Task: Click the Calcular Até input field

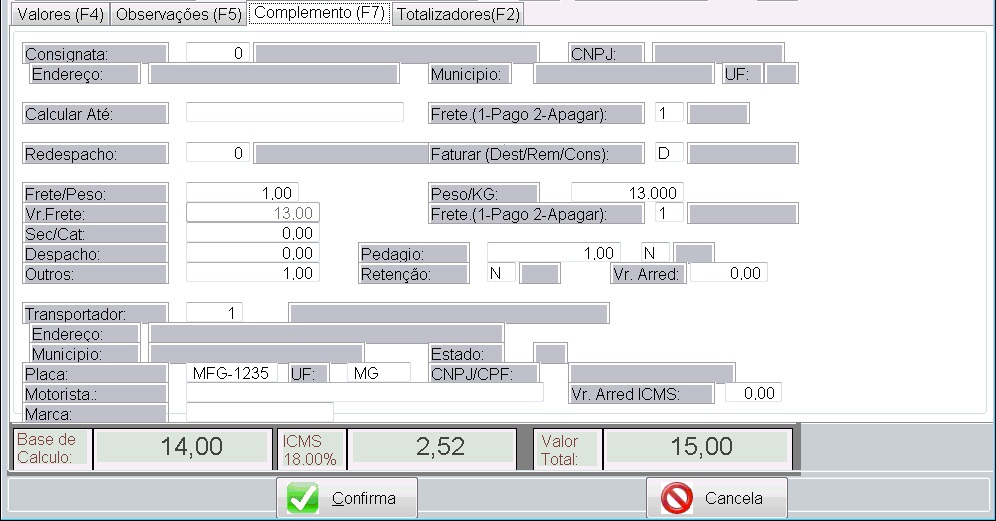Action: 294,112
